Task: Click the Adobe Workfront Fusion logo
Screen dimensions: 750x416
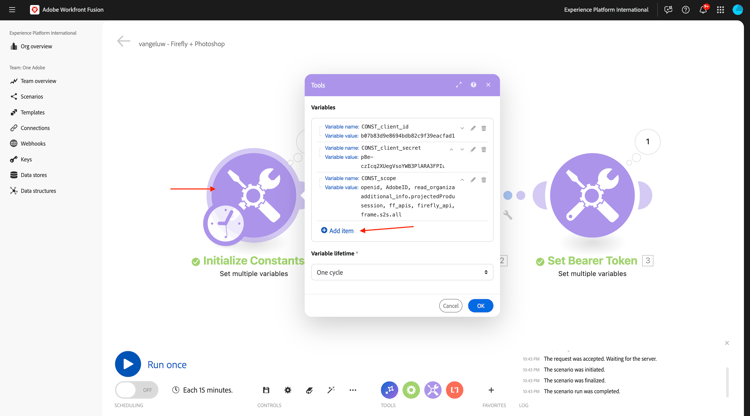Action: [34, 10]
